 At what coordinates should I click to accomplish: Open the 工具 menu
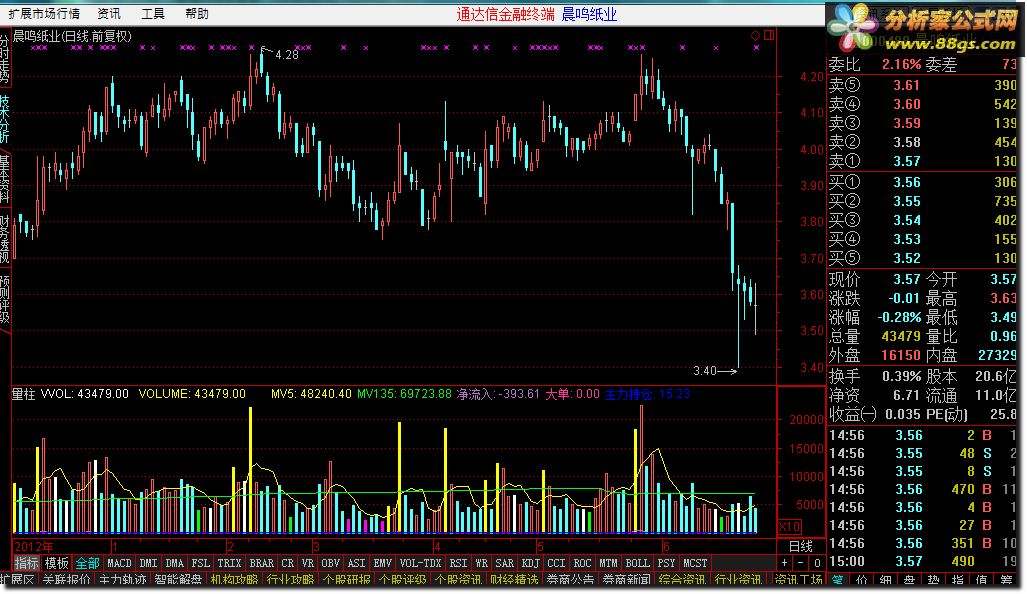pyautogui.click(x=153, y=13)
